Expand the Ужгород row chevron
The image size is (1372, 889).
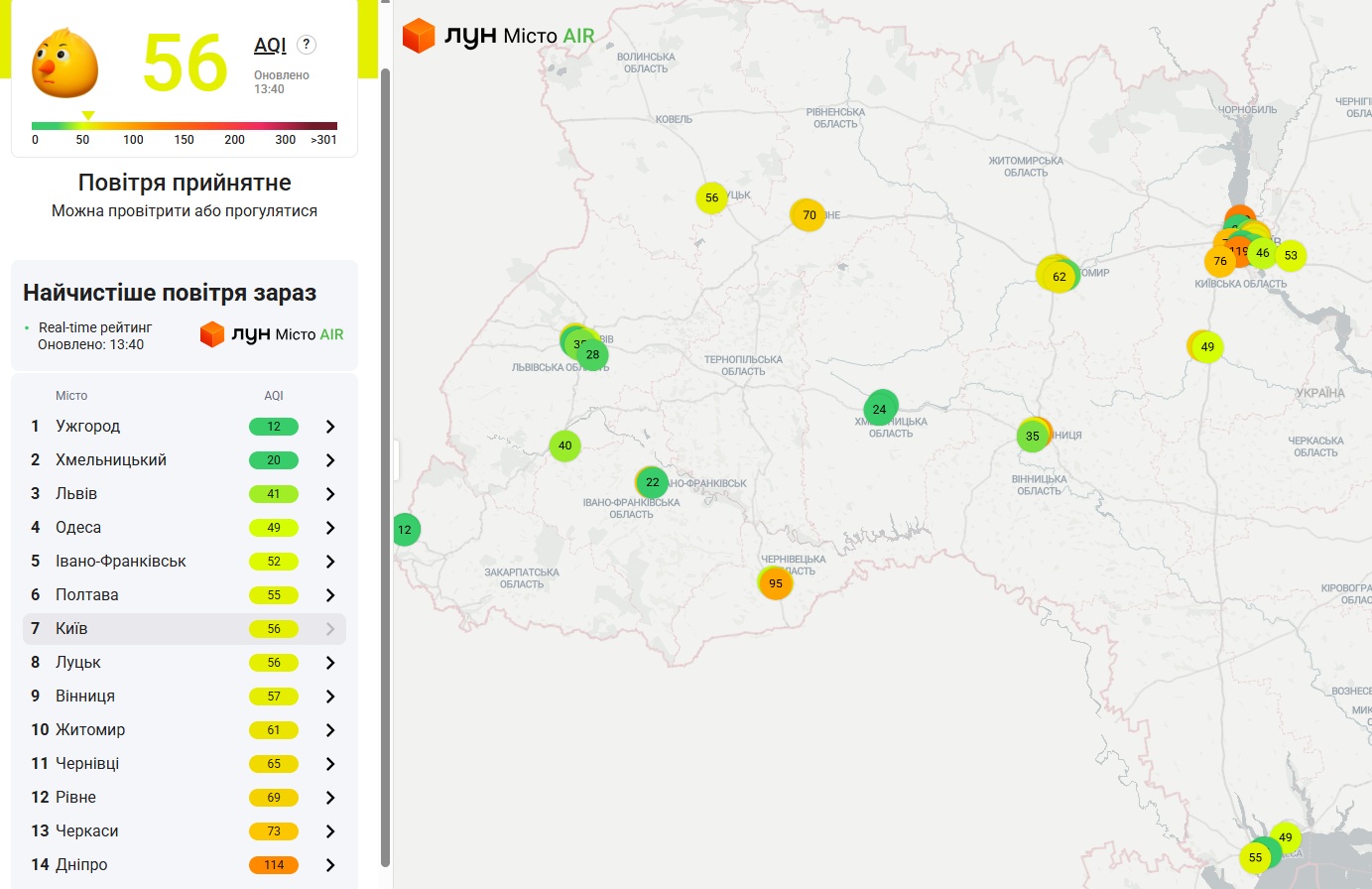click(x=330, y=427)
